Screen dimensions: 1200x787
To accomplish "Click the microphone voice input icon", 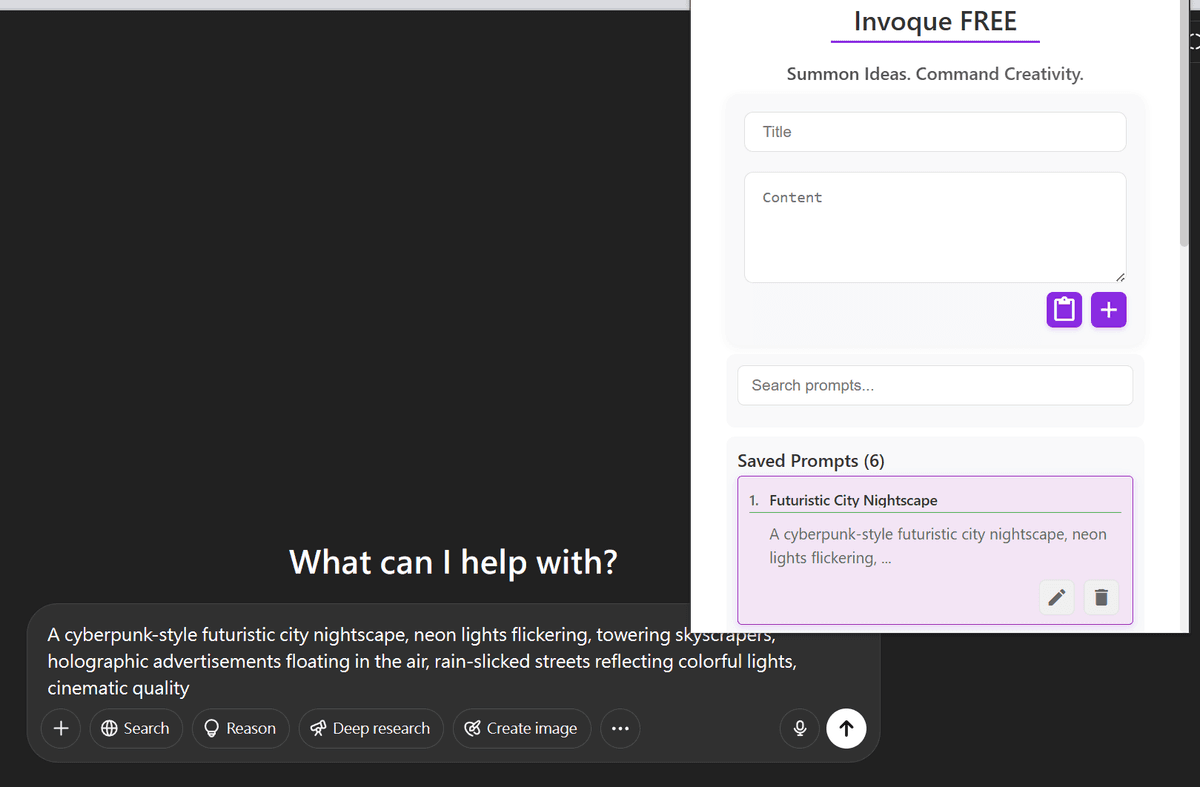I will pyautogui.click(x=800, y=728).
